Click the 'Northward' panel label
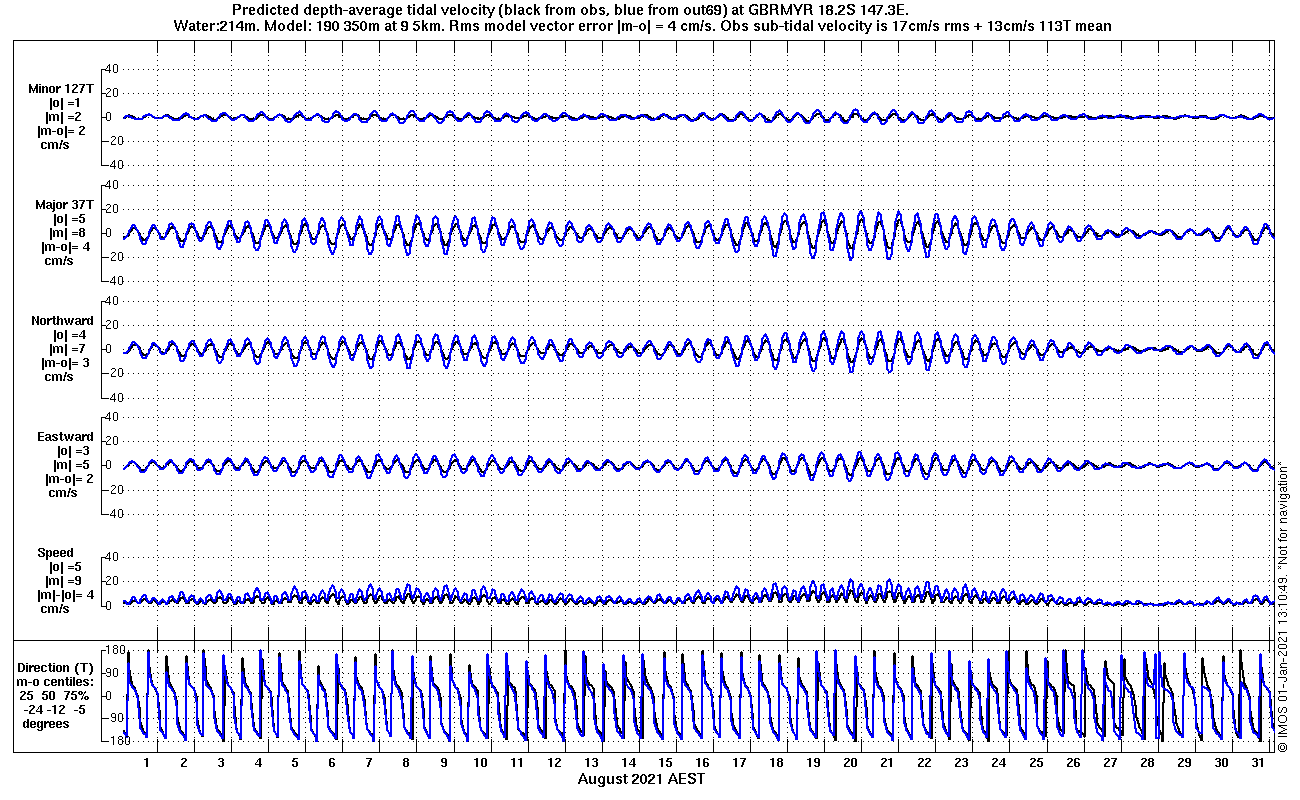 [x=62, y=321]
